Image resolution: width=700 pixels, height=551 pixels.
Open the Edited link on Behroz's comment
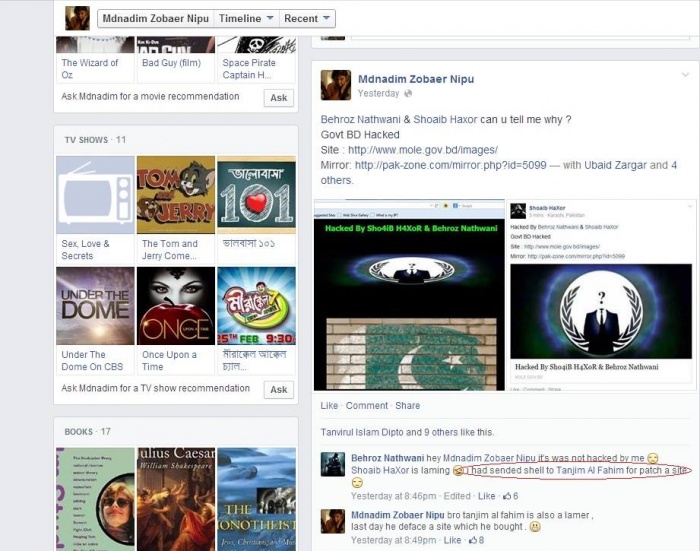pyautogui.click(x=457, y=496)
